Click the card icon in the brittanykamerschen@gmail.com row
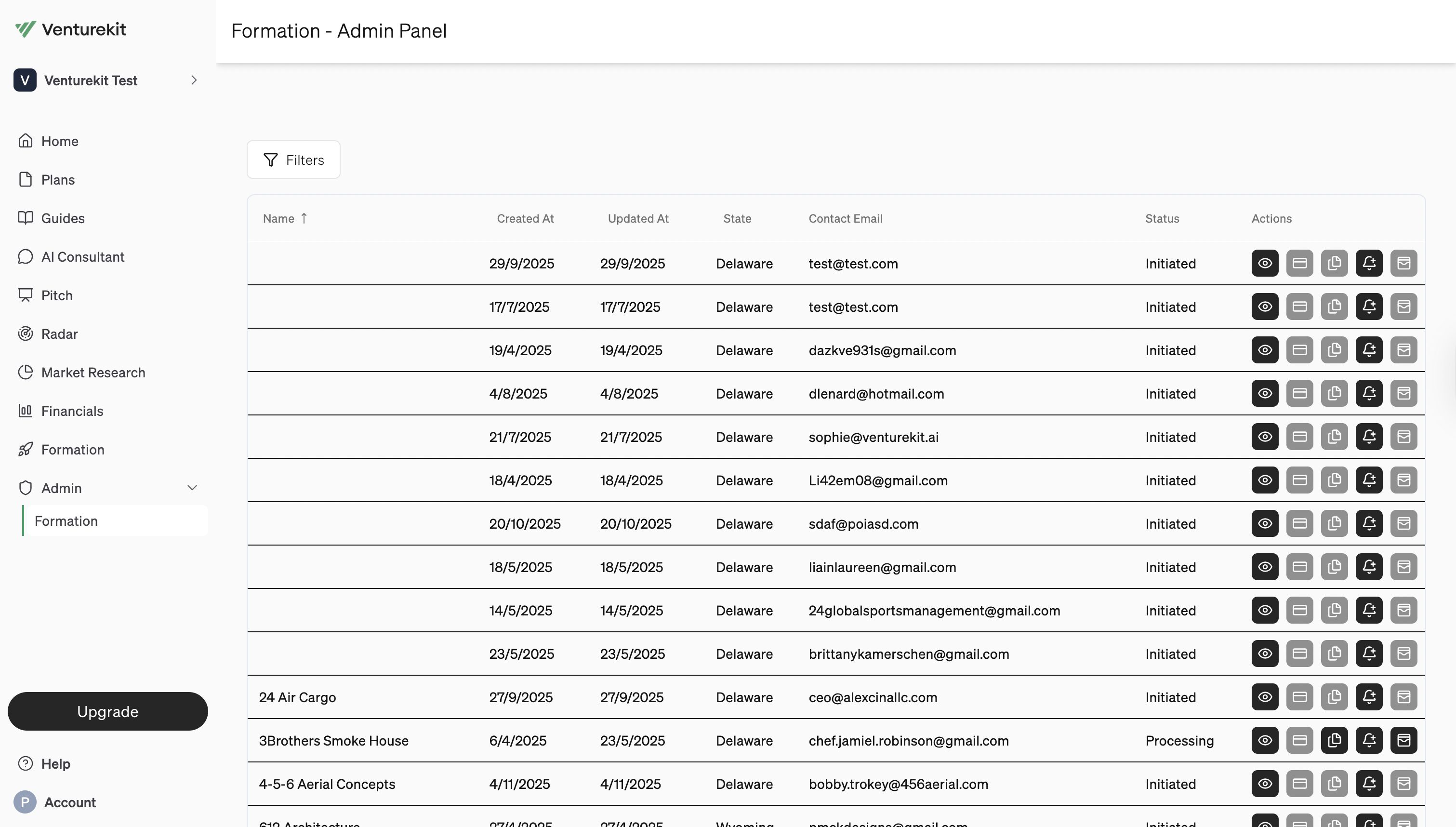Image resolution: width=1456 pixels, height=827 pixels. tap(1300, 654)
